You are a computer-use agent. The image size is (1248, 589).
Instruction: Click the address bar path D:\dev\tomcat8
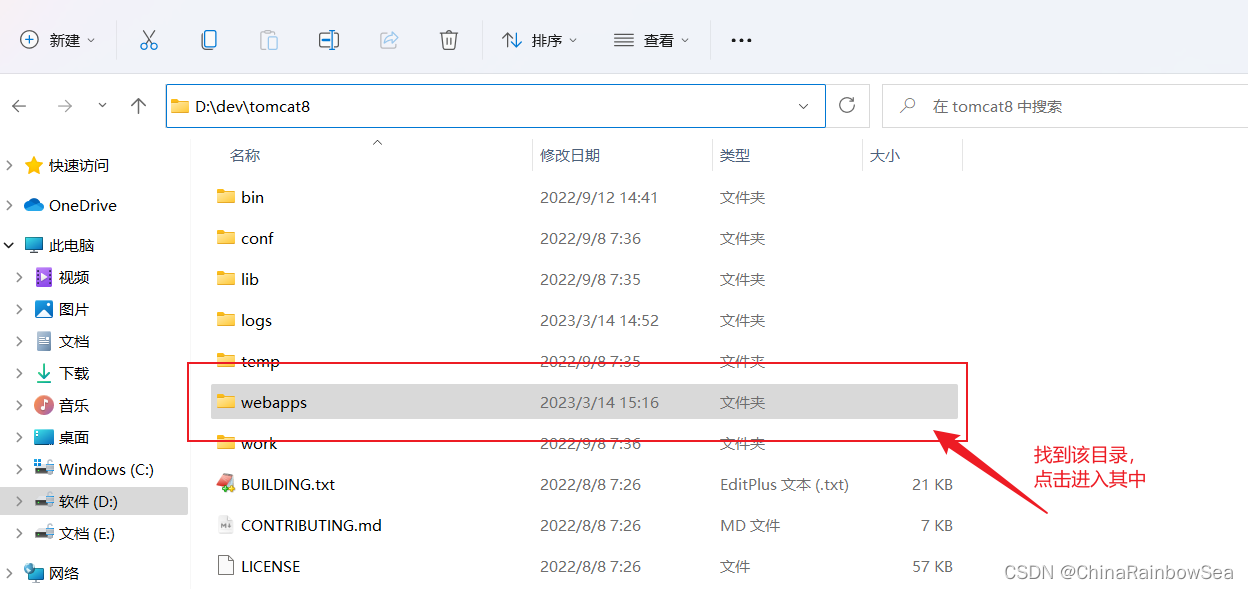pos(253,106)
